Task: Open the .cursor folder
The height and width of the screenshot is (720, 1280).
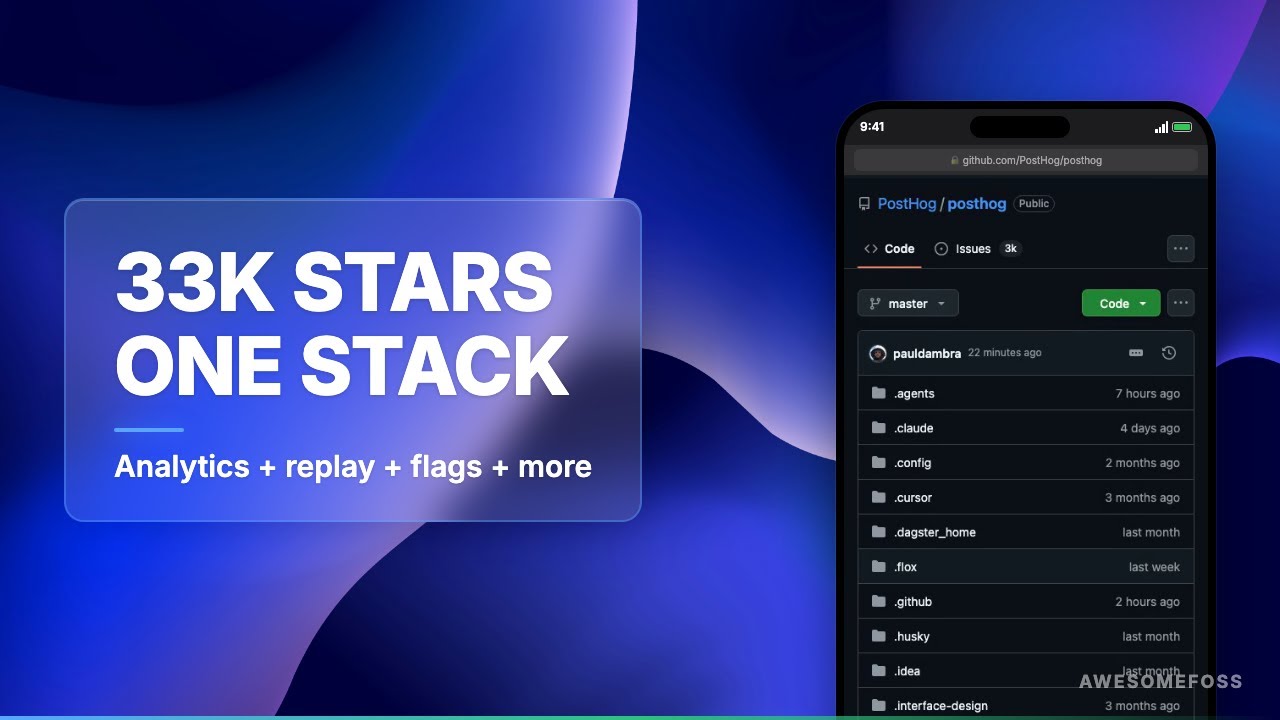Action: (x=913, y=498)
